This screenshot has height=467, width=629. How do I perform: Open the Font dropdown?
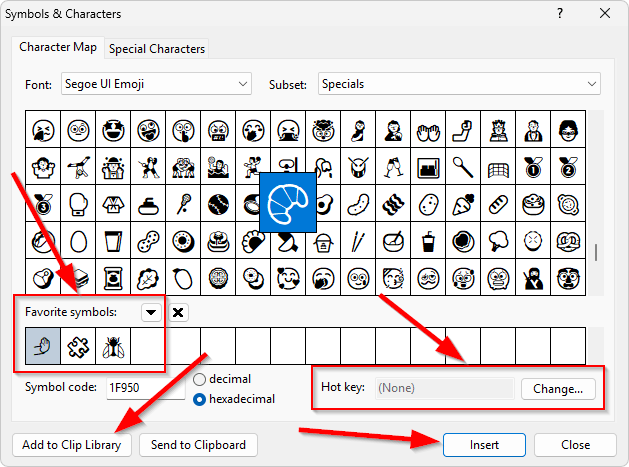tap(156, 84)
